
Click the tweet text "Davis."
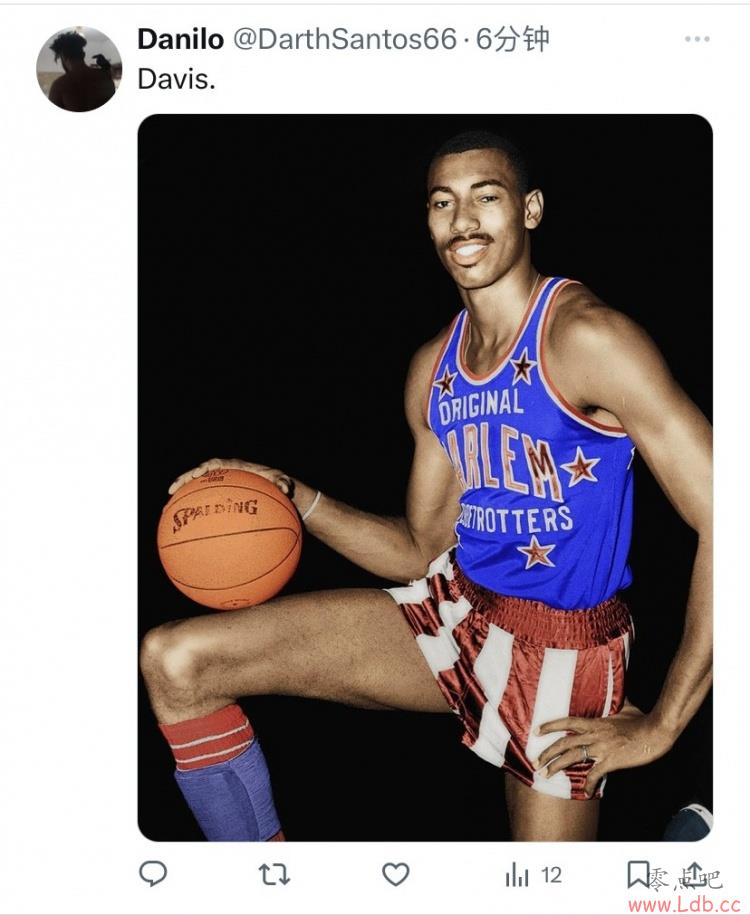click(x=176, y=79)
